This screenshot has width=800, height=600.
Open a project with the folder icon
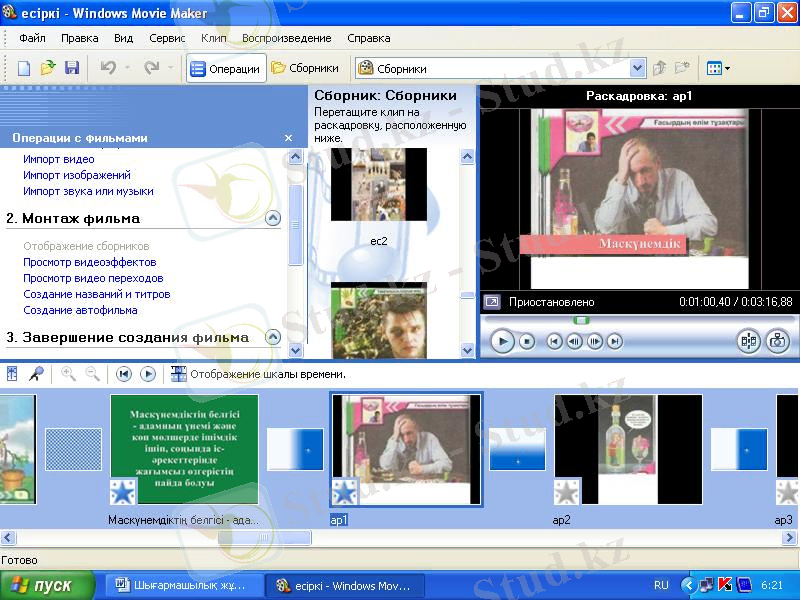pos(47,69)
